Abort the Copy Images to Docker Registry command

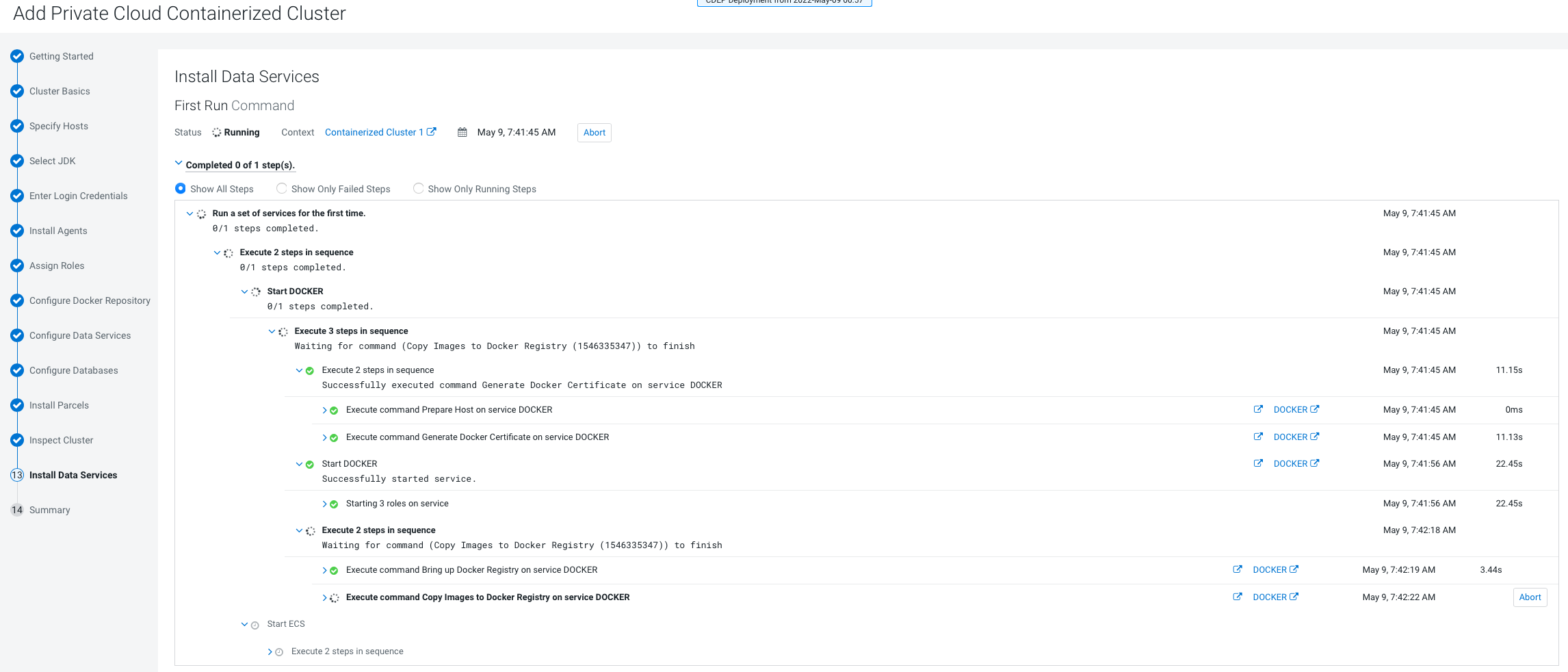point(1530,597)
